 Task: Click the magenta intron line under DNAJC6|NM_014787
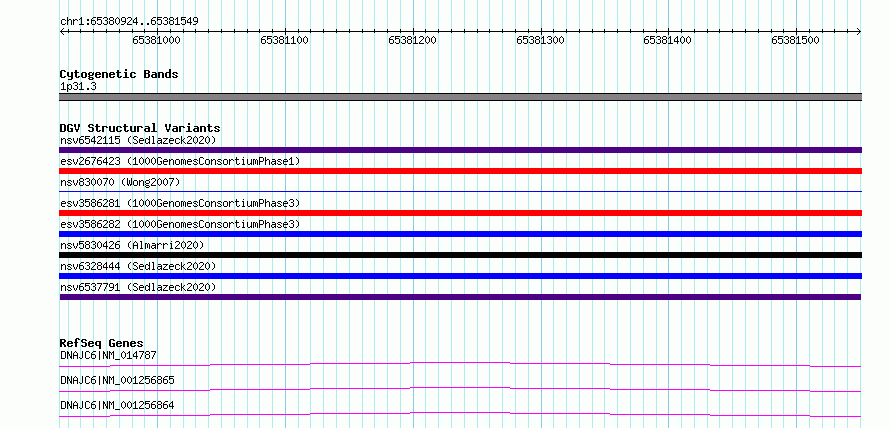[x=460, y=364]
